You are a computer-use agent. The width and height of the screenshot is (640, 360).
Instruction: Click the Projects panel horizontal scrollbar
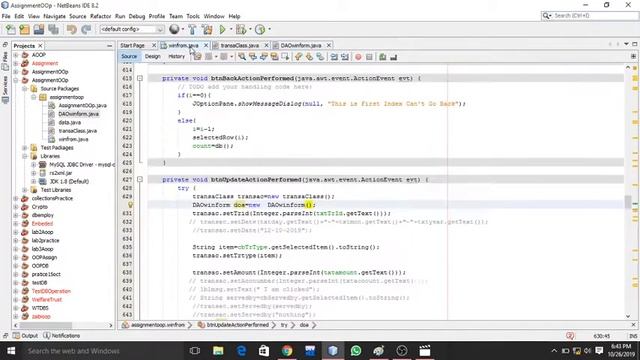46,325
